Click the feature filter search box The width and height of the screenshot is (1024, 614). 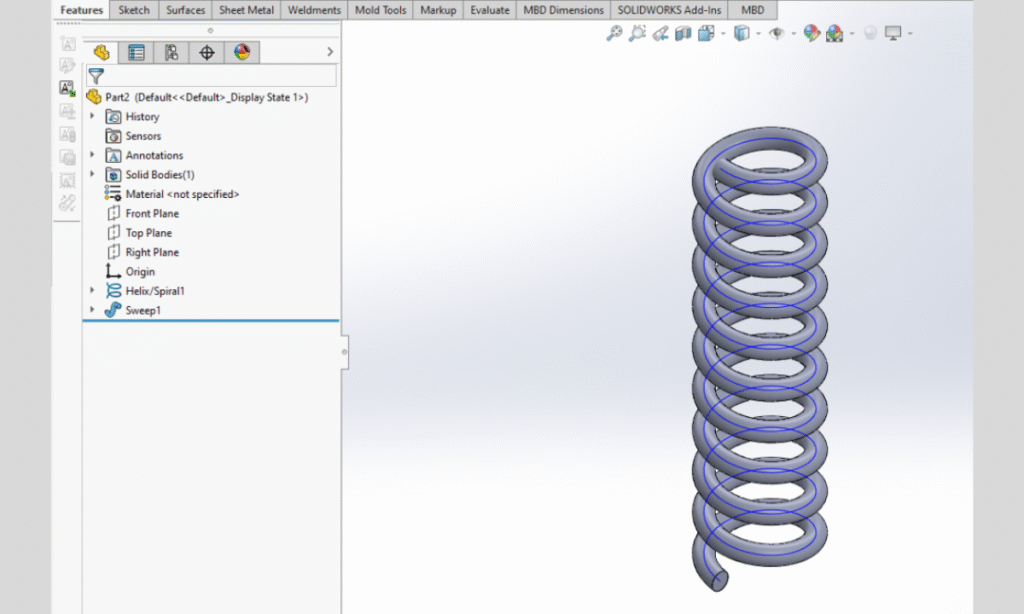(220, 76)
